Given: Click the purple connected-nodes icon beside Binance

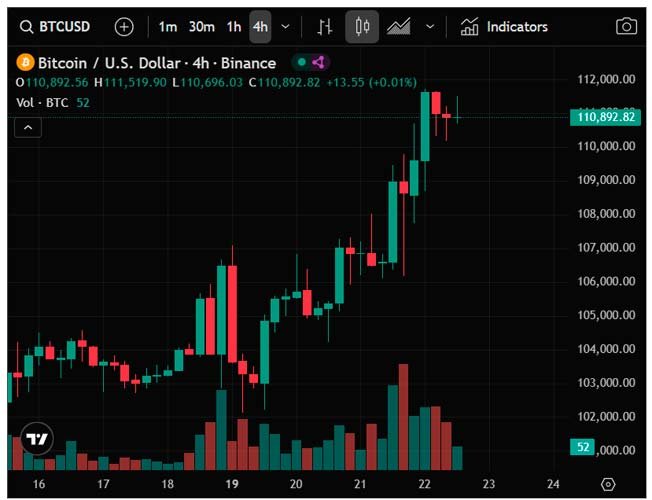Looking at the screenshot, I should (x=318, y=63).
